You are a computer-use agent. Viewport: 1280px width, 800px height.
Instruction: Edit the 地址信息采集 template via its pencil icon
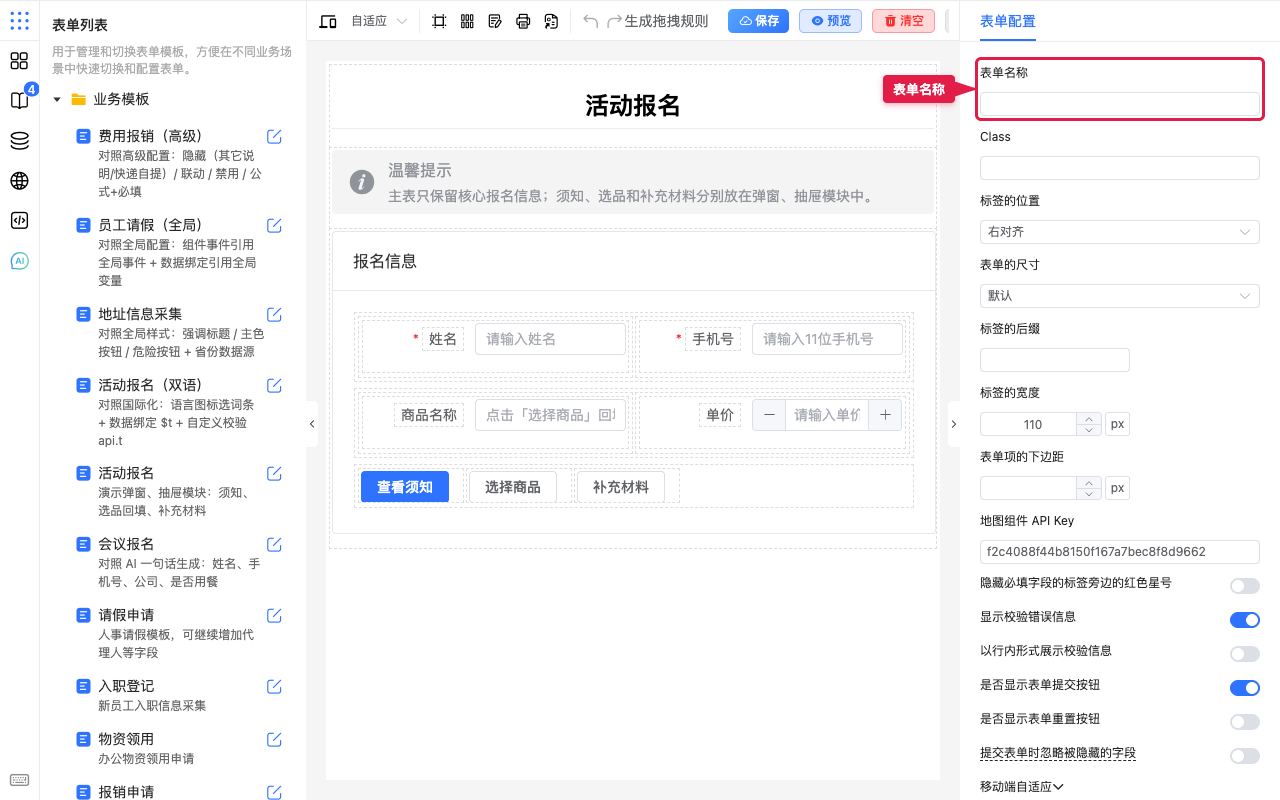(274, 314)
